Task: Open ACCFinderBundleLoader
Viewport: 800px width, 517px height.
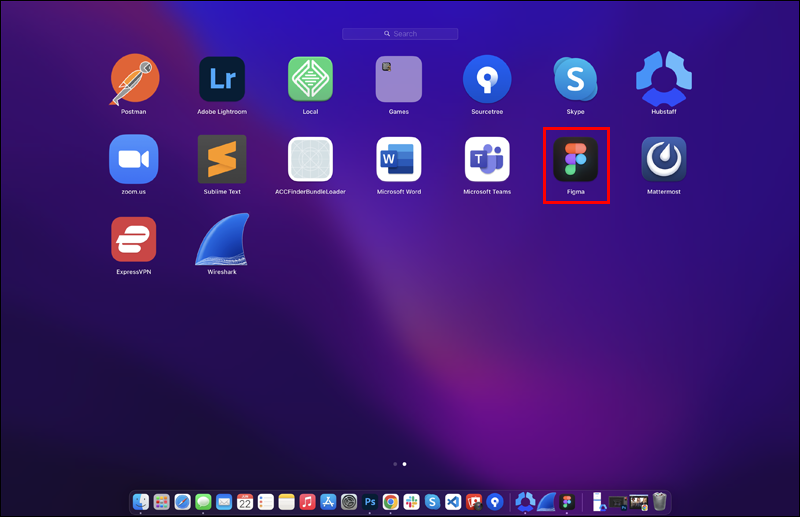Action: tap(310, 159)
